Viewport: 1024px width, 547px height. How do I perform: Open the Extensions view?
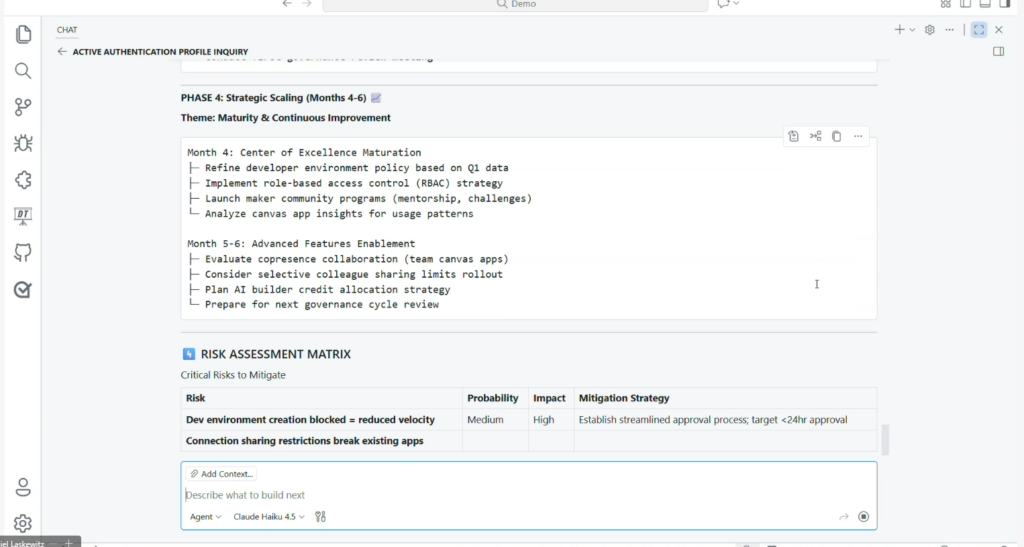[x=23, y=180]
